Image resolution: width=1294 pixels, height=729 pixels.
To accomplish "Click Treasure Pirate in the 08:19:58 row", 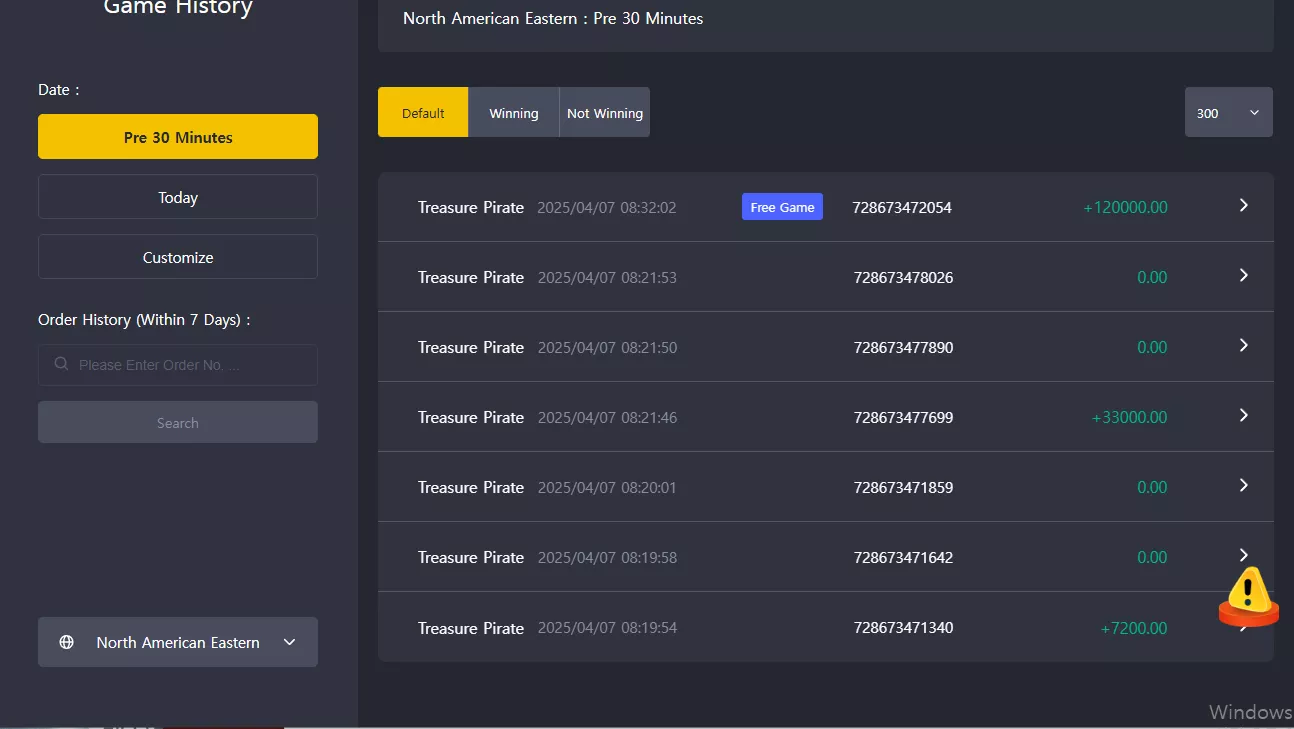I will click(x=471, y=558).
